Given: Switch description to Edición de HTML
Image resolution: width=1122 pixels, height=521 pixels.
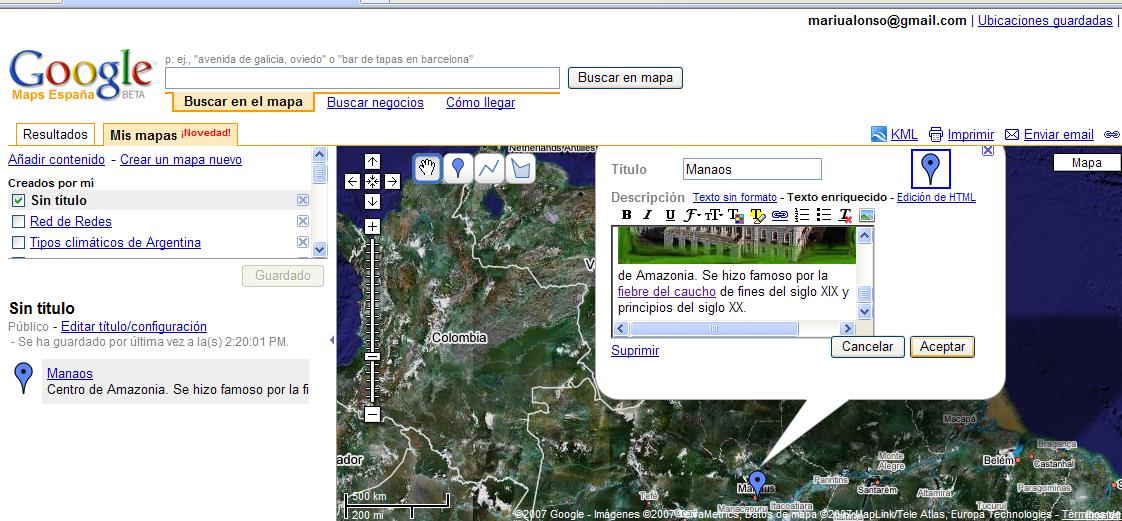Looking at the screenshot, I should [x=936, y=197].
